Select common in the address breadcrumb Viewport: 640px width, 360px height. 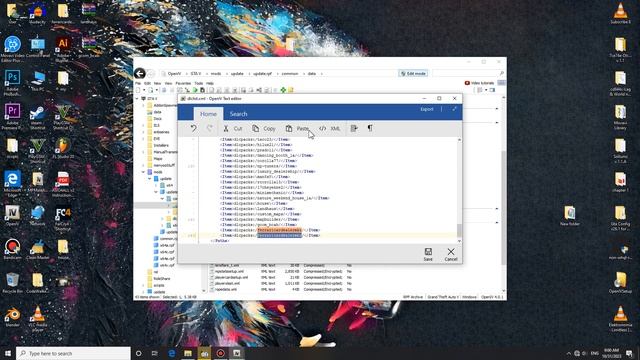(x=290, y=74)
